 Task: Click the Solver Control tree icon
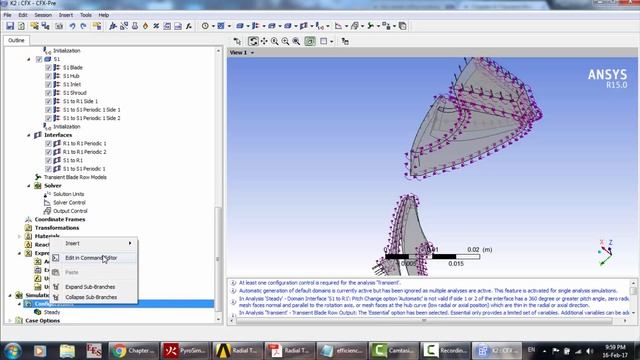pos(47,202)
